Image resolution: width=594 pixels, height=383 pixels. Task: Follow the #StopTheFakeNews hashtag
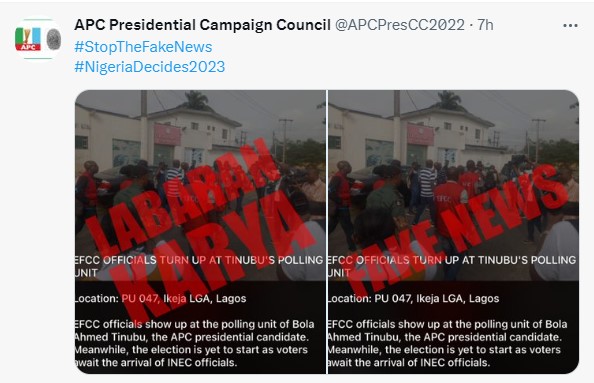click(143, 47)
